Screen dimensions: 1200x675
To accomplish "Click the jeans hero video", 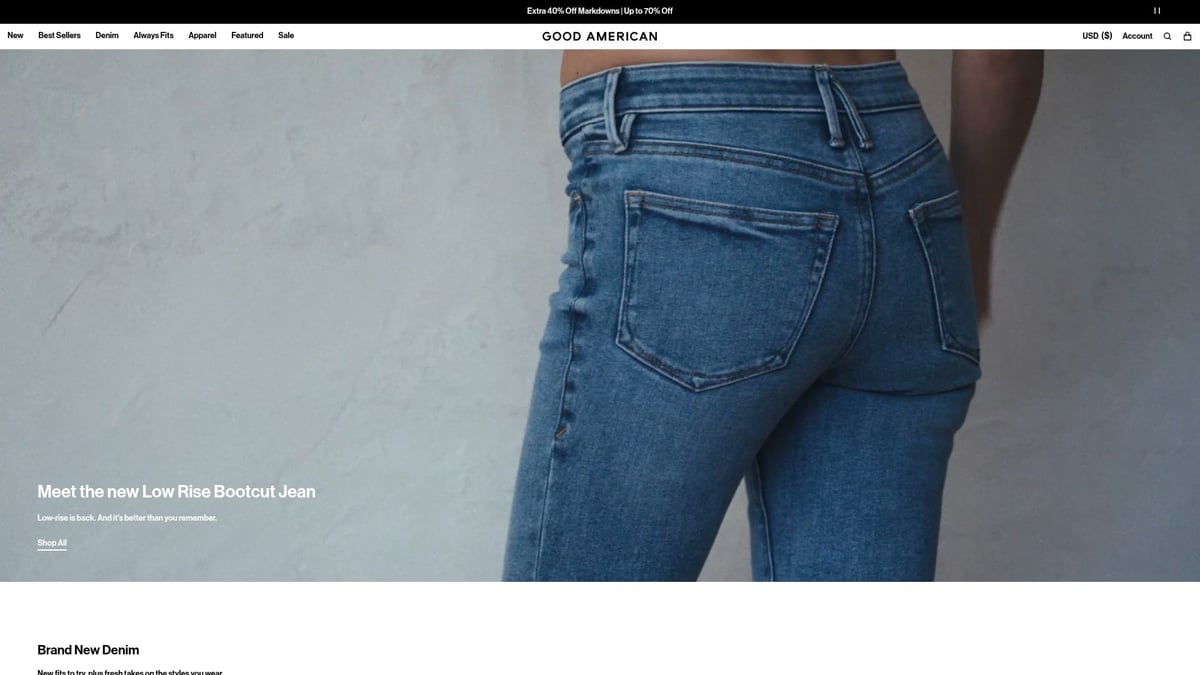I will click(x=600, y=315).
